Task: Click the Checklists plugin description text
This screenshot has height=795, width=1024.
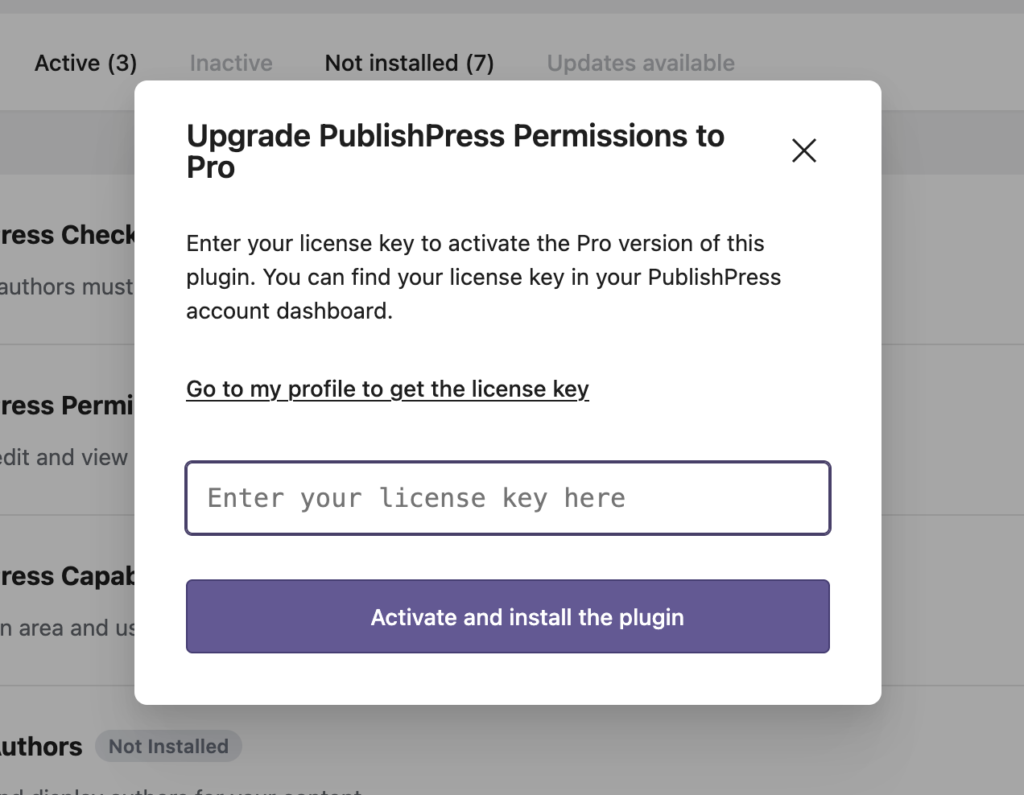Action: click(x=65, y=287)
